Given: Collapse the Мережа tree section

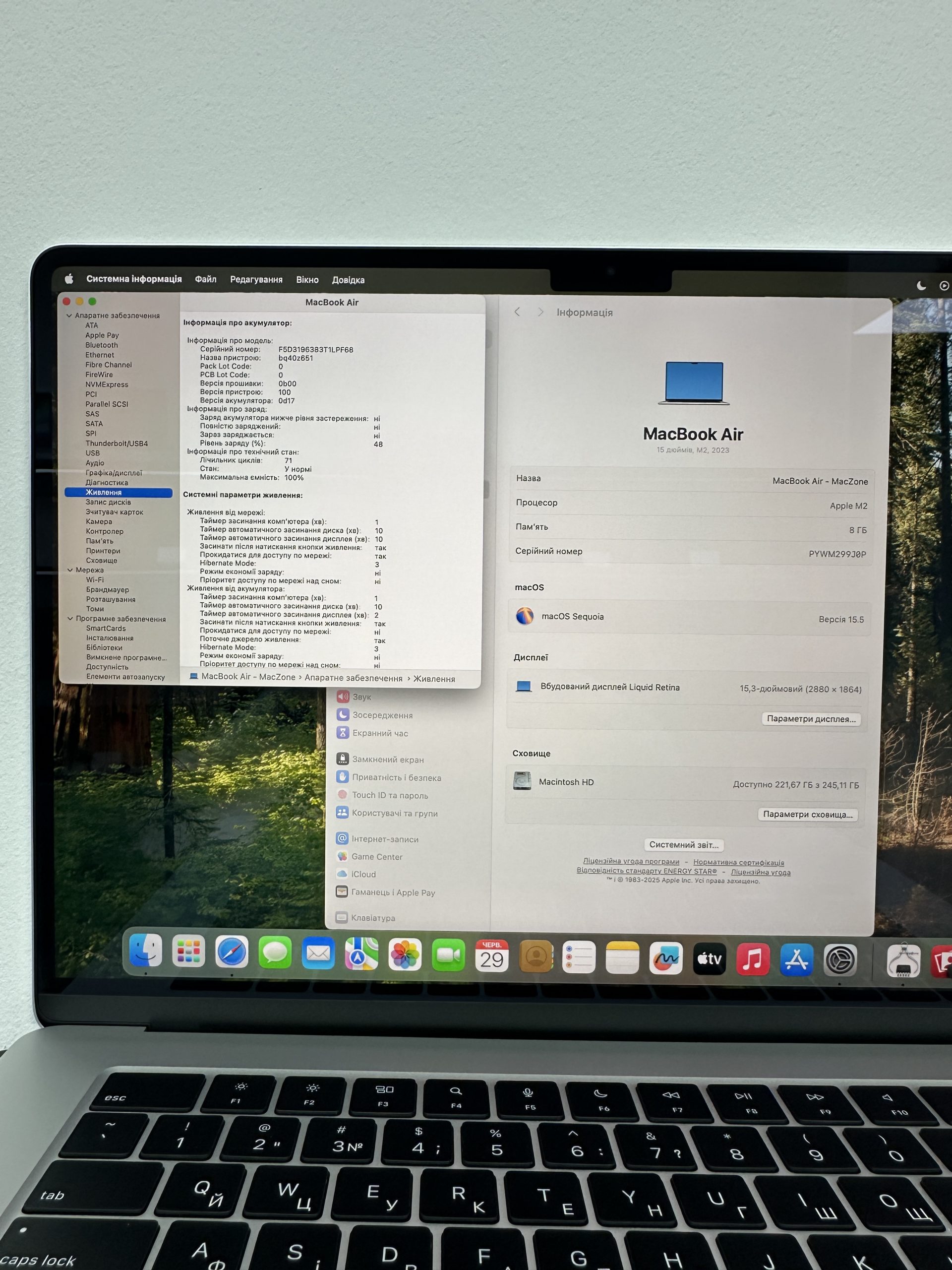Looking at the screenshot, I should 70,570.
